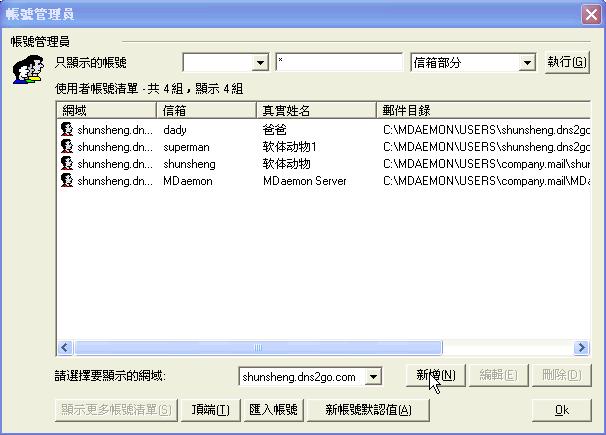606x435 pixels.
Task: Click the filter text field containing asterisk
Action: [x=339, y=63]
